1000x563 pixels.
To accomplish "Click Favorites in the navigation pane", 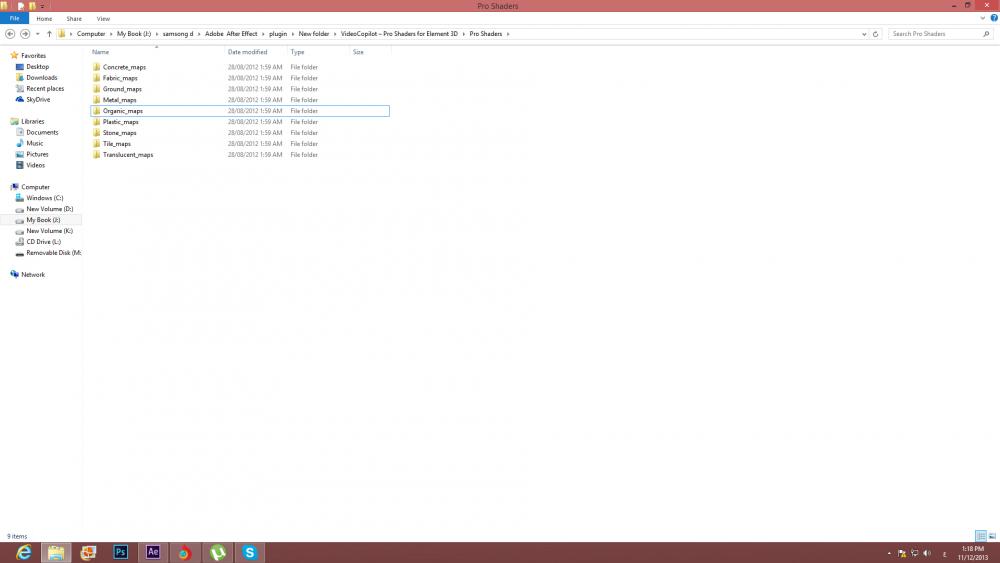I will coord(33,55).
